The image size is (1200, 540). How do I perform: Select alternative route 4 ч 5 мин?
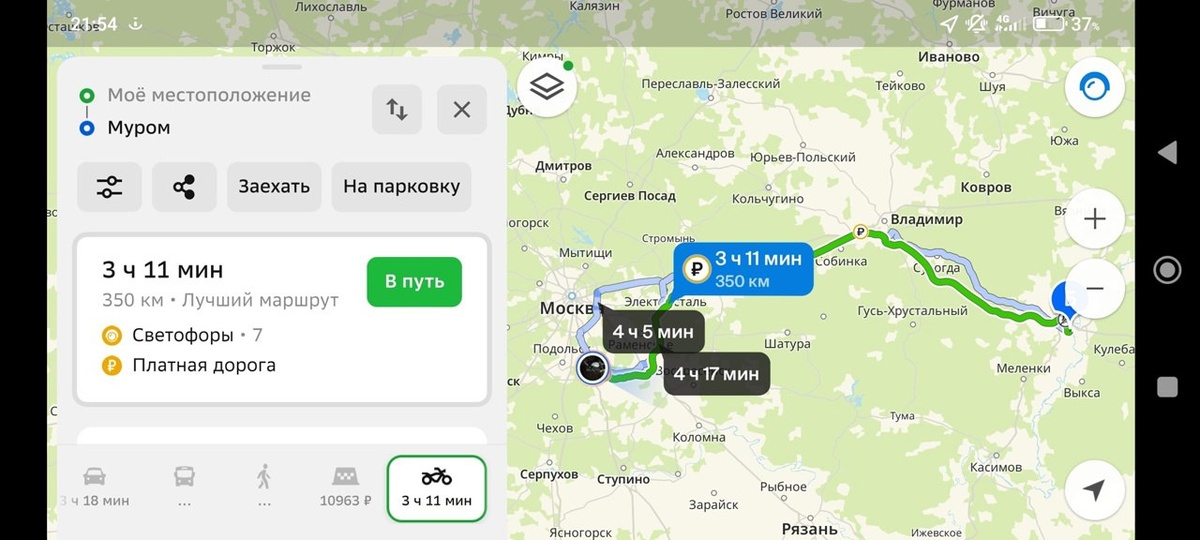pyautogui.click(x=653, y=331)
